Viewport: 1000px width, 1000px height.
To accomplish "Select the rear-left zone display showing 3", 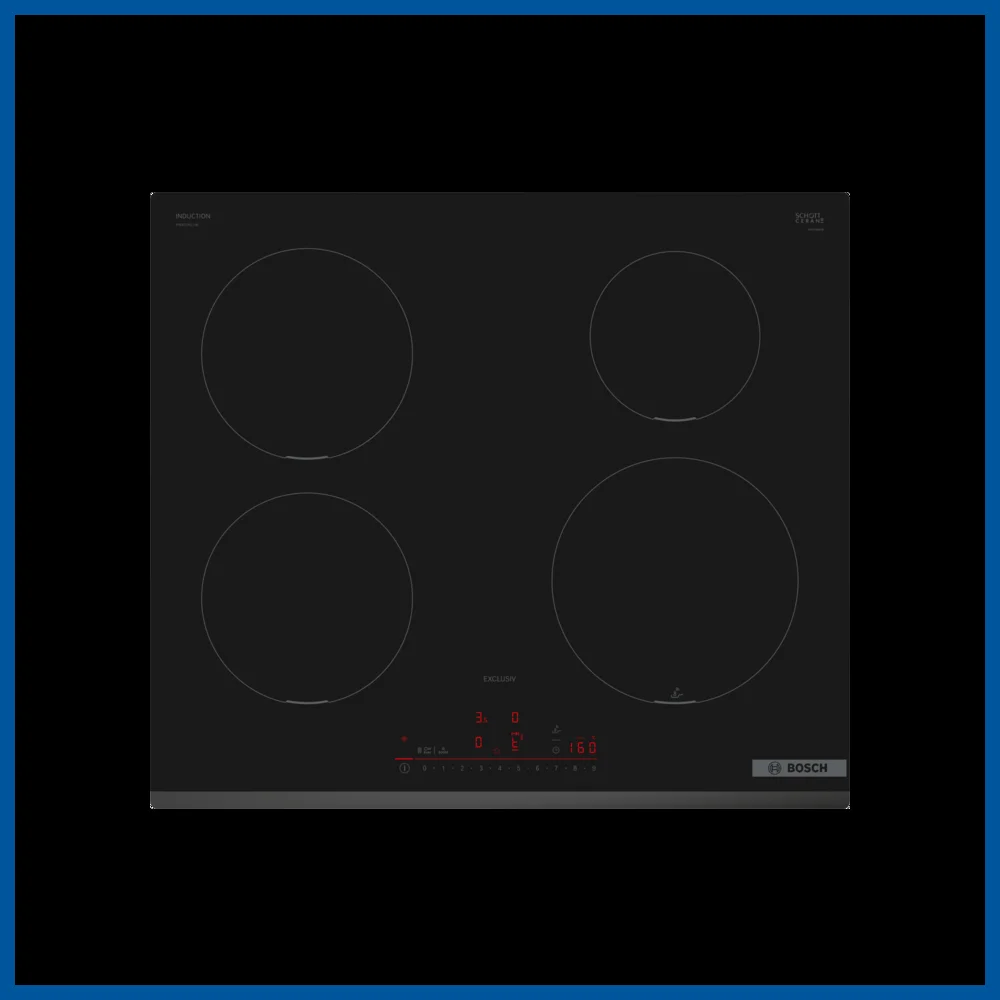I will pyautogui.click(x=481, y=717).
